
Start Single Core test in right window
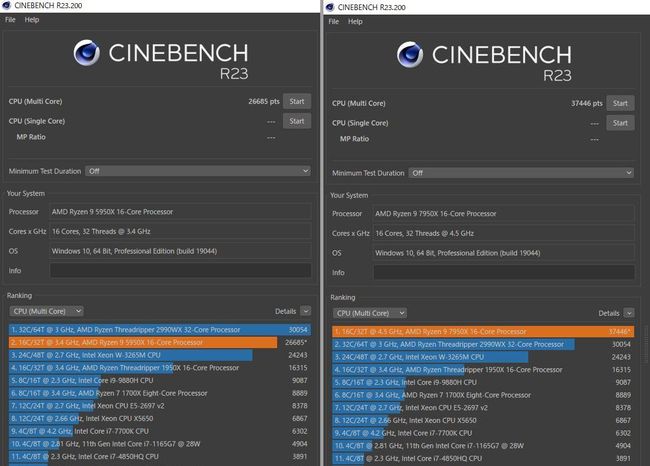pos(620,123)
